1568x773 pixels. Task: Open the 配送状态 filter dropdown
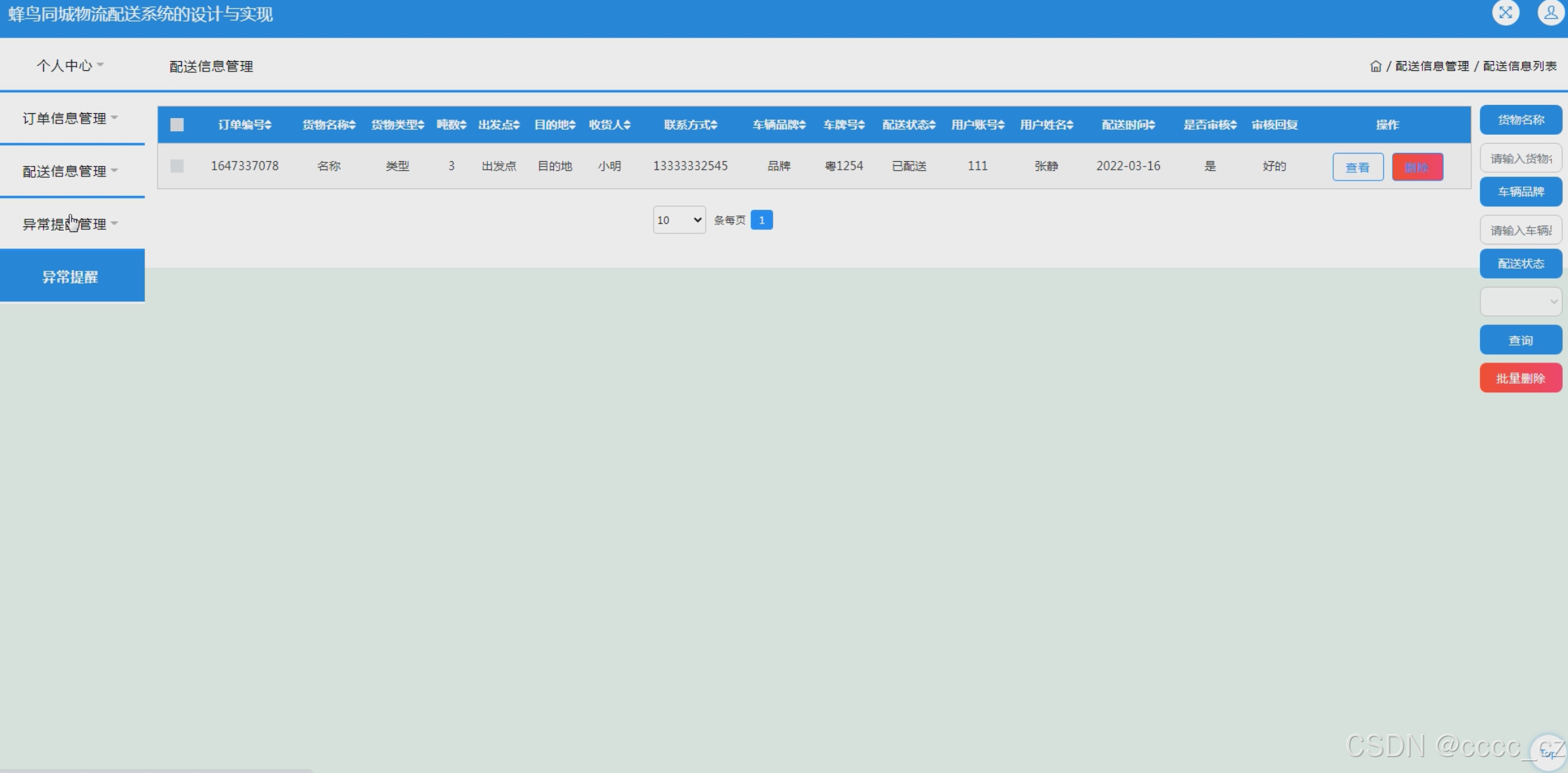[x=1520, y=301]
